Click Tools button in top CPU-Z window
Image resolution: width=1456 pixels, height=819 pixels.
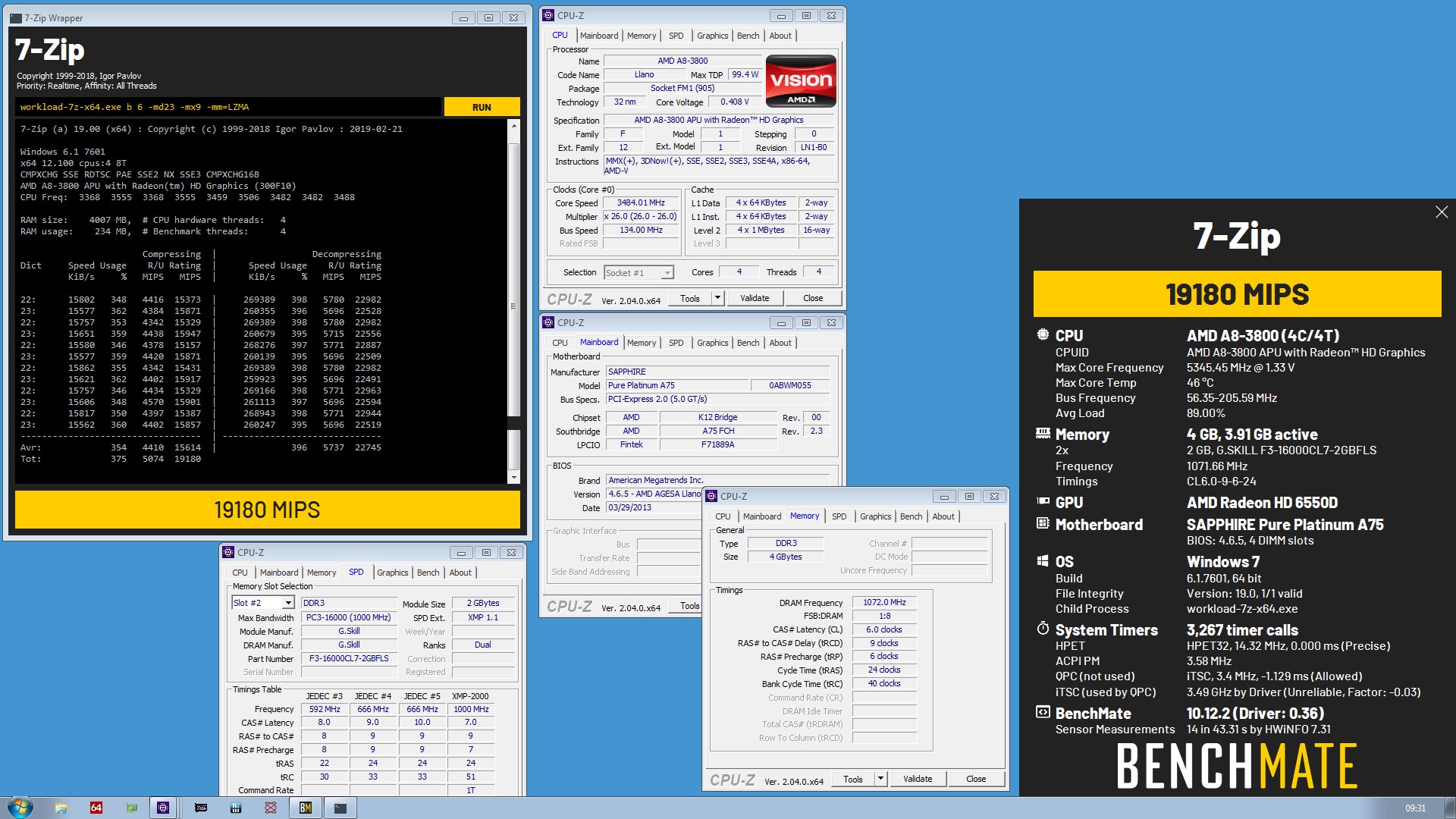[690, 298]
